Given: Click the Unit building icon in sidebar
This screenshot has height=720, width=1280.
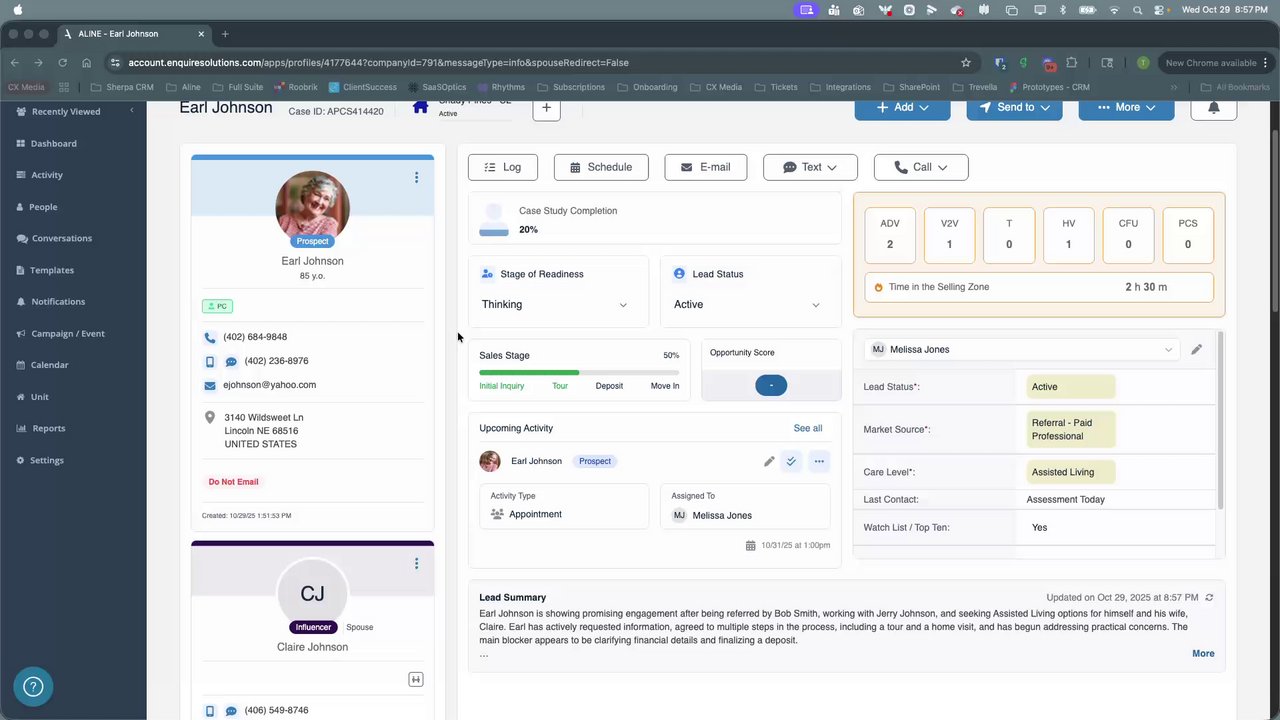Looking at the screenshot, I should (20, 397).
